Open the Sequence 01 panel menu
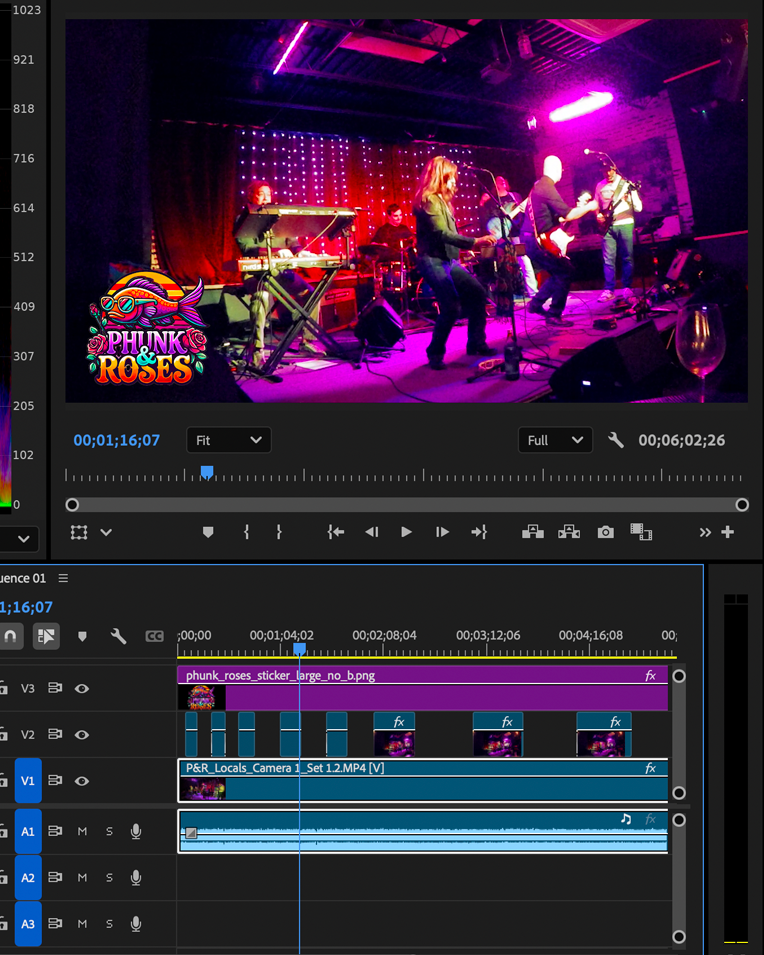This screenshot has width=764, height=955. pos(64,578)
